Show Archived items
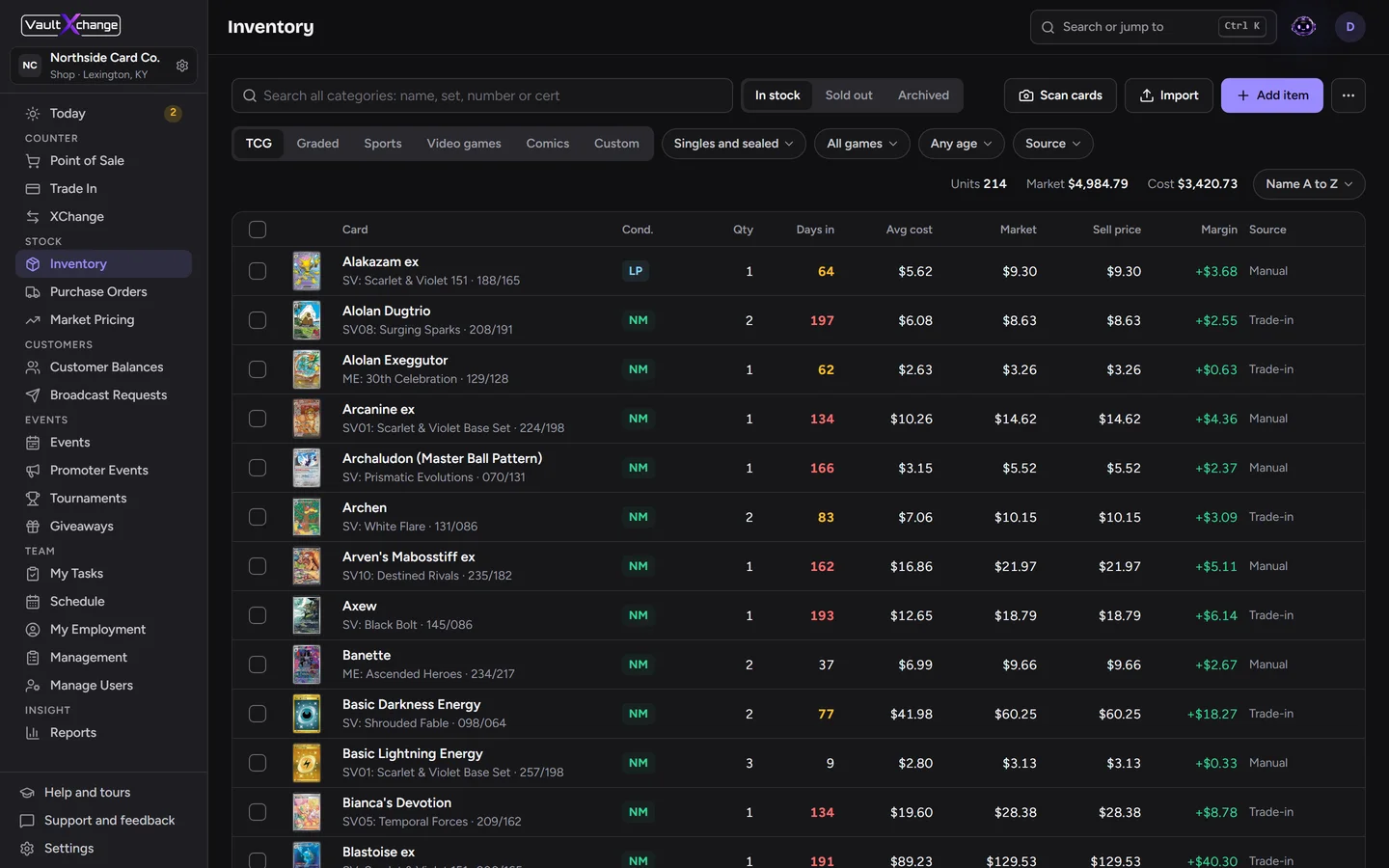Image resolution: width=1389 pixels, height=868 pixels. pos(923,95)
